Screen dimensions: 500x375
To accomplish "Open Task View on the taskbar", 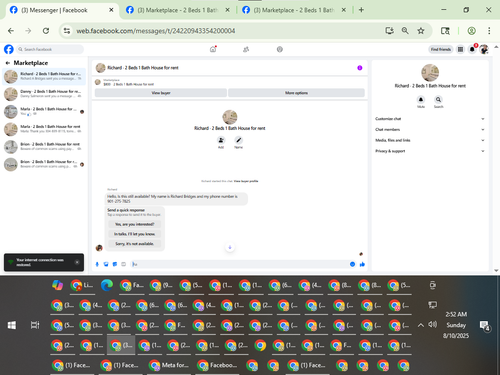I will click(35, 325).
